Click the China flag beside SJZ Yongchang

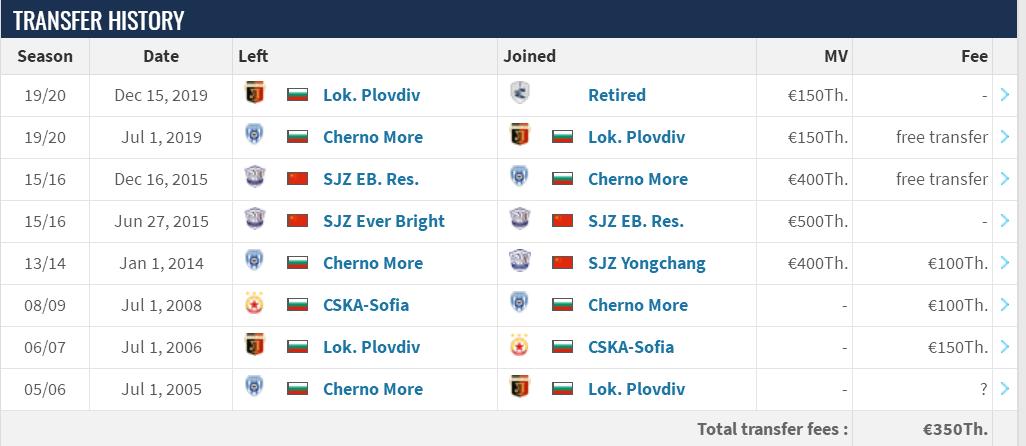pyautogui.click(x=562, y=263)
